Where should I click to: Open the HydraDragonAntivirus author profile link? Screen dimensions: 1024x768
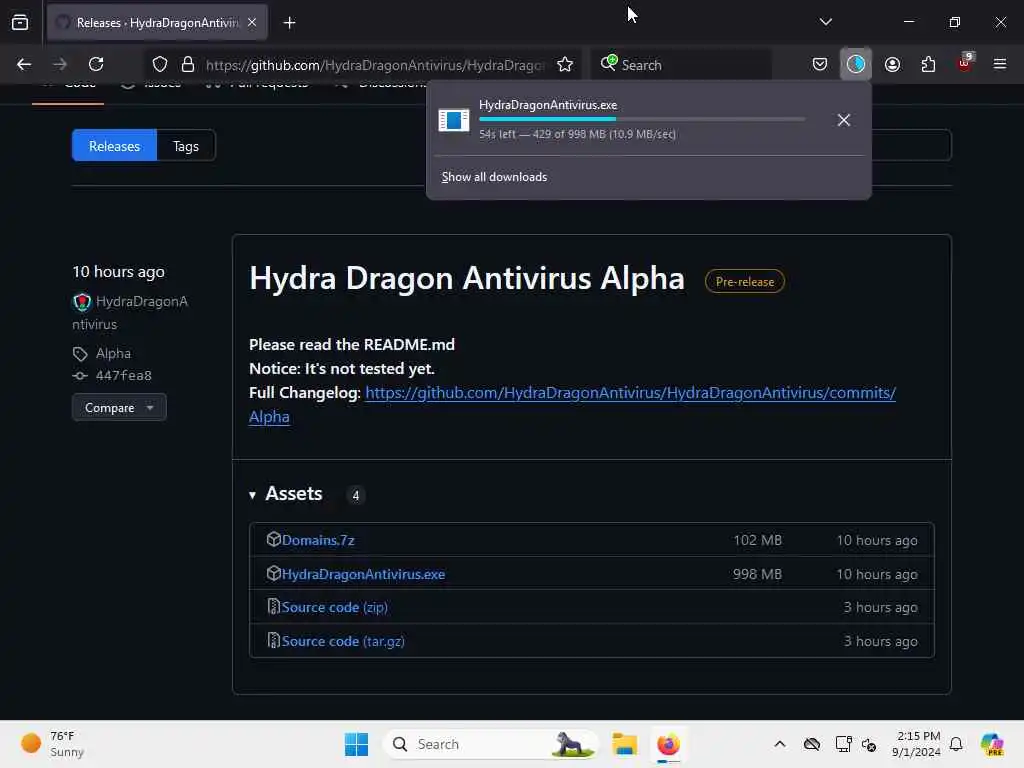[130, 313]
